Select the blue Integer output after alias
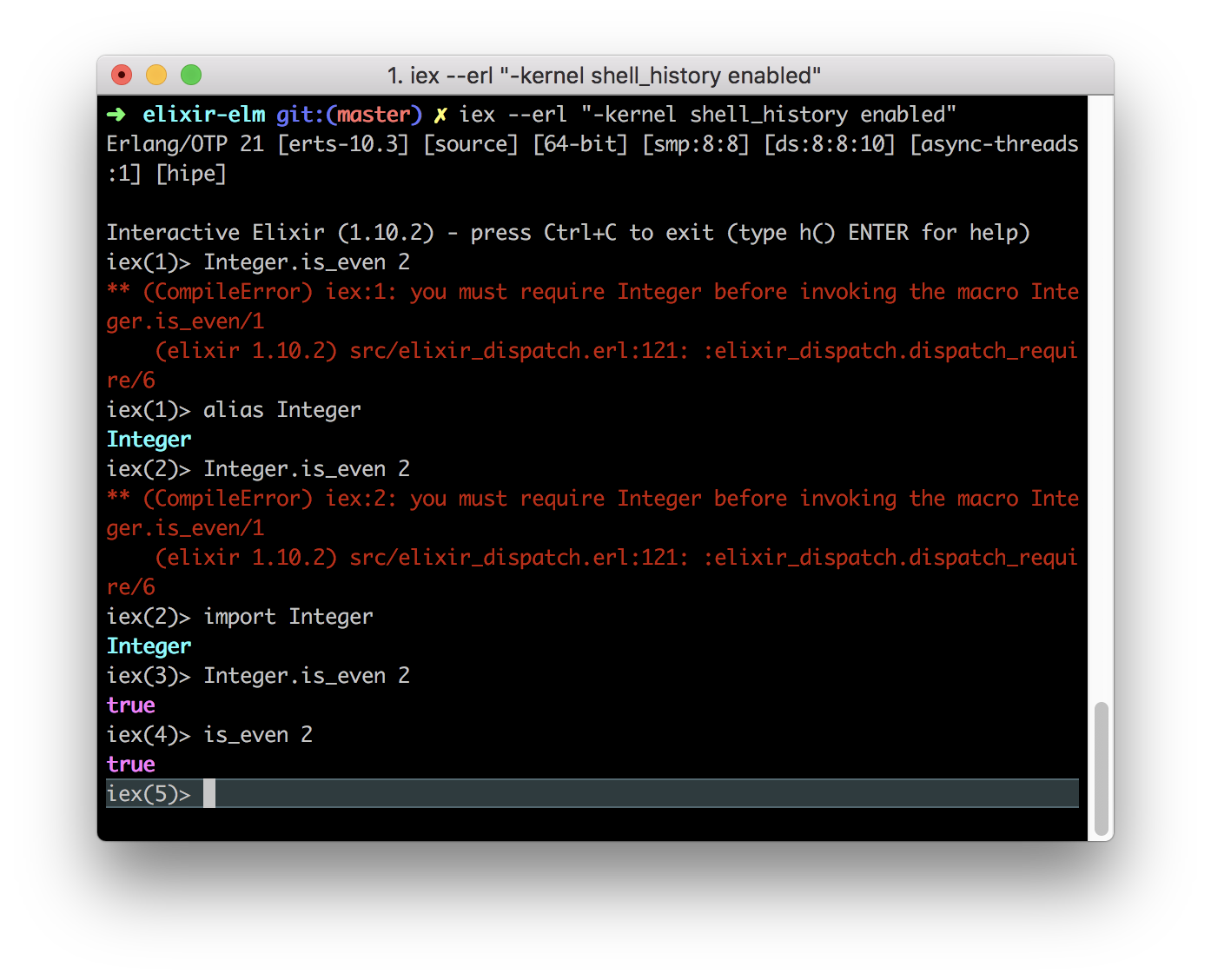The height and width of the screenshot is (980, 1211). tap(149, 439)
